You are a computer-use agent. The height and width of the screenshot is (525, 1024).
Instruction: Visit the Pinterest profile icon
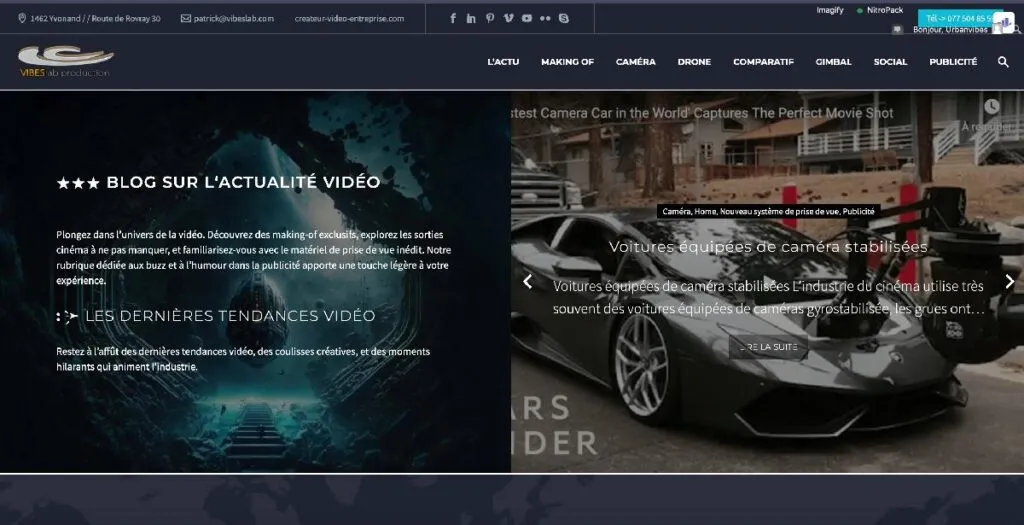[490, 18]
